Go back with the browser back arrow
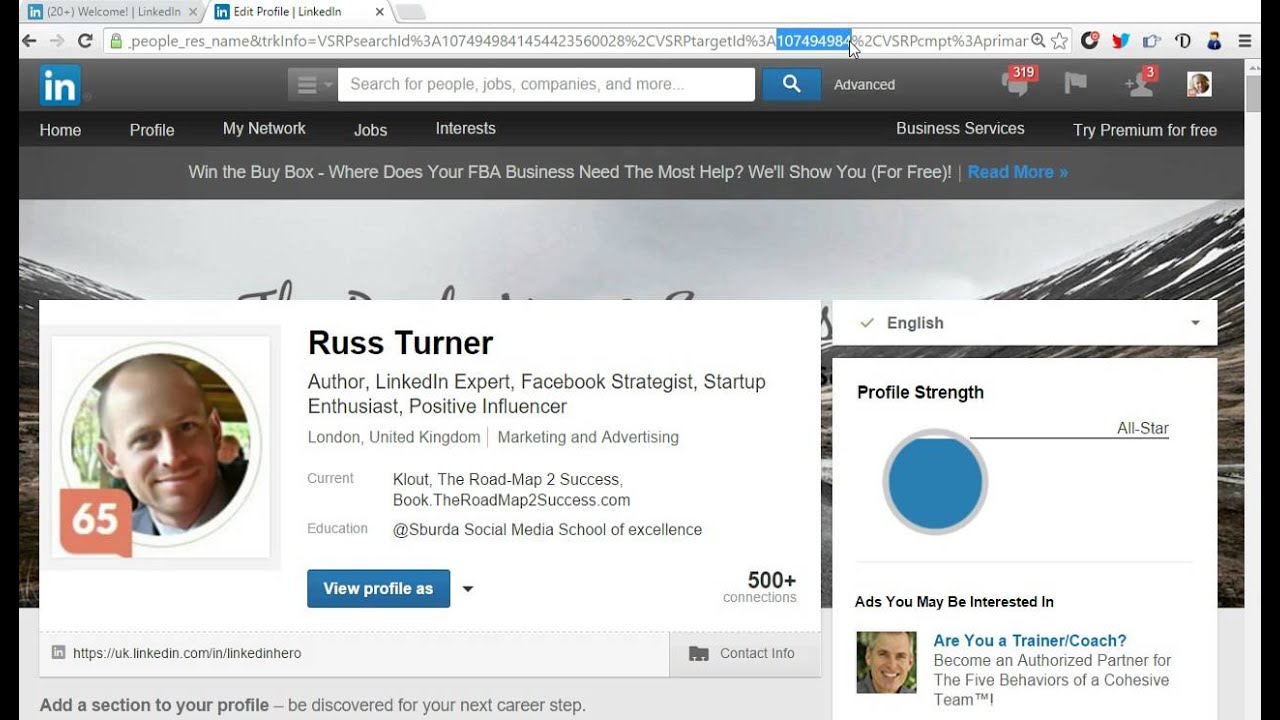Viewport: 1280px width, 720px height. (29, 41)
